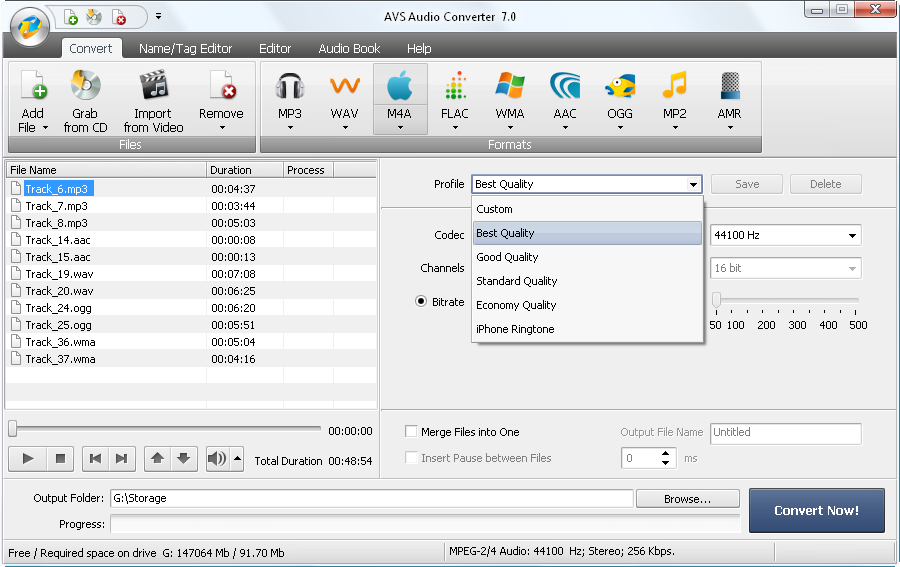Select WAV output format icon
900x567 pixels.
tap(345, 86)
